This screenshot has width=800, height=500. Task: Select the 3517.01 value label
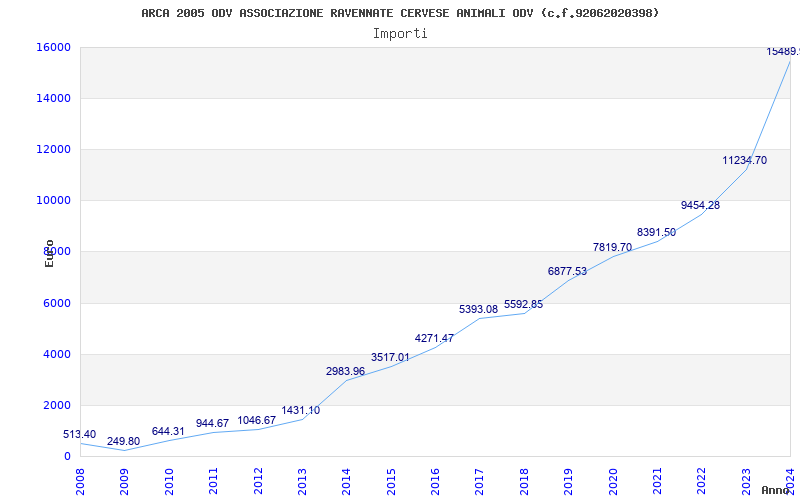[x=390, y=357]
